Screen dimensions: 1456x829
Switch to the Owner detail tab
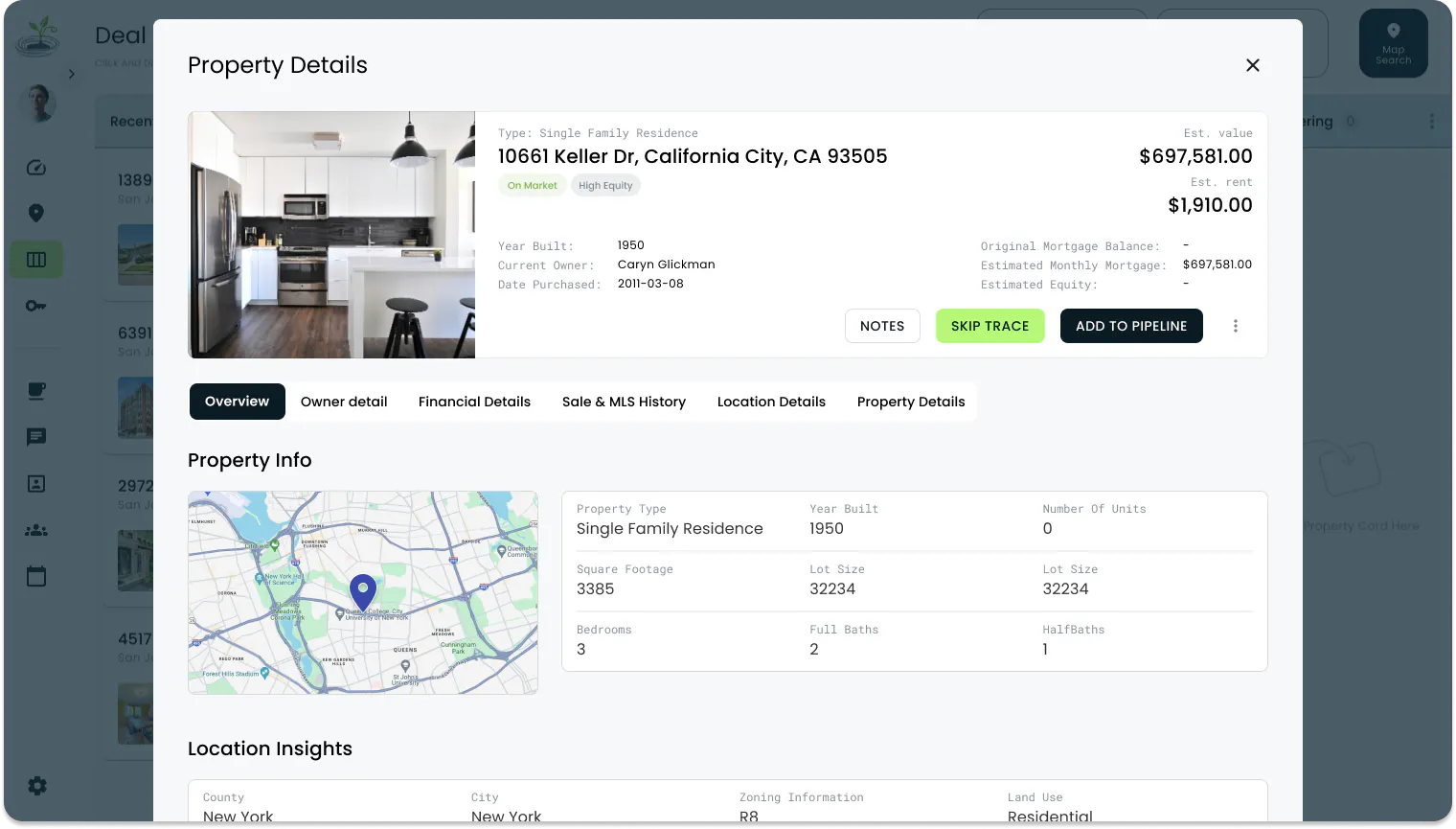pos(344,402)
